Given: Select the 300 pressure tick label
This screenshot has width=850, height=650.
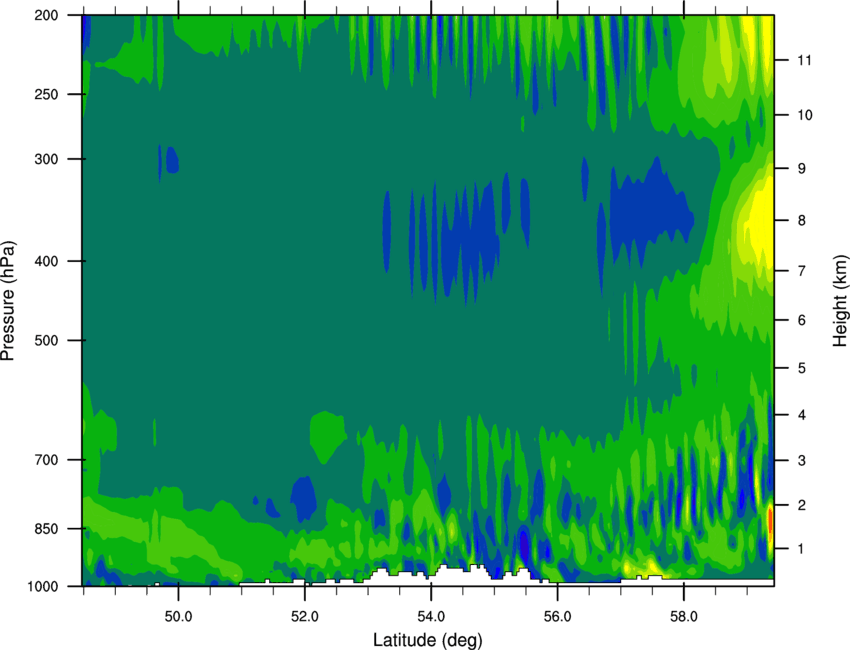Looking at the screenshot, I should [x=46, y=159].
